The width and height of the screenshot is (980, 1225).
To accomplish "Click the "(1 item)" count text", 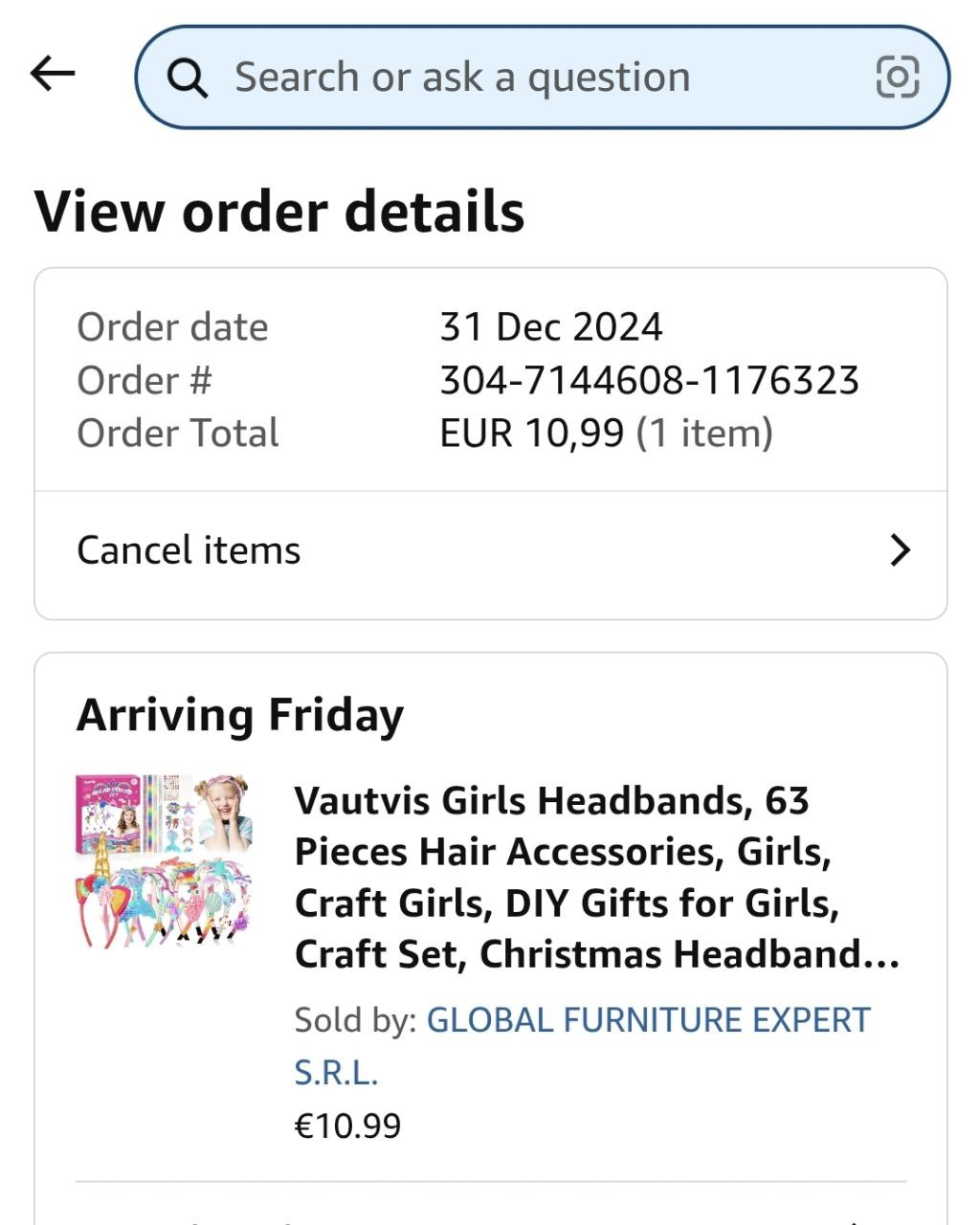I will (704, 434).
